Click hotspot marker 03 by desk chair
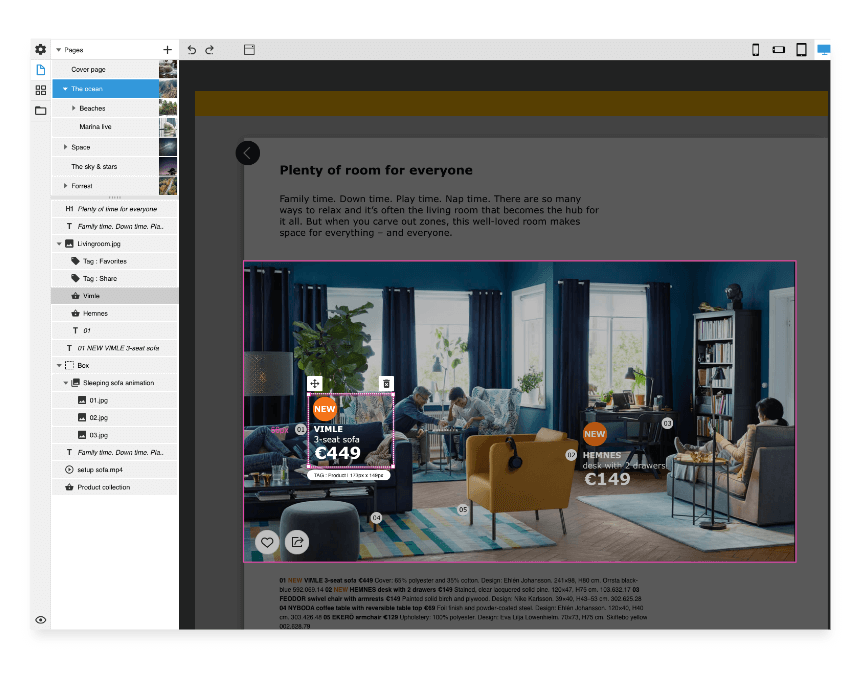863x687 pixels. (x=667, y=423)
